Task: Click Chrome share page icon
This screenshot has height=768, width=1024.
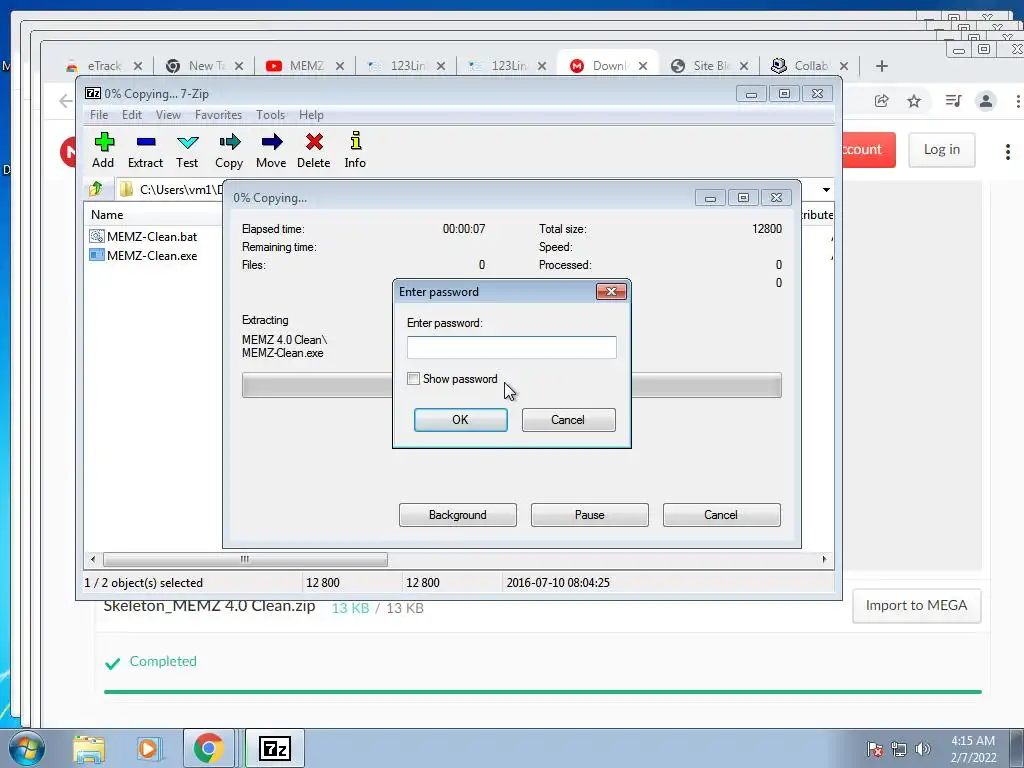Action: tap(882, 101)
